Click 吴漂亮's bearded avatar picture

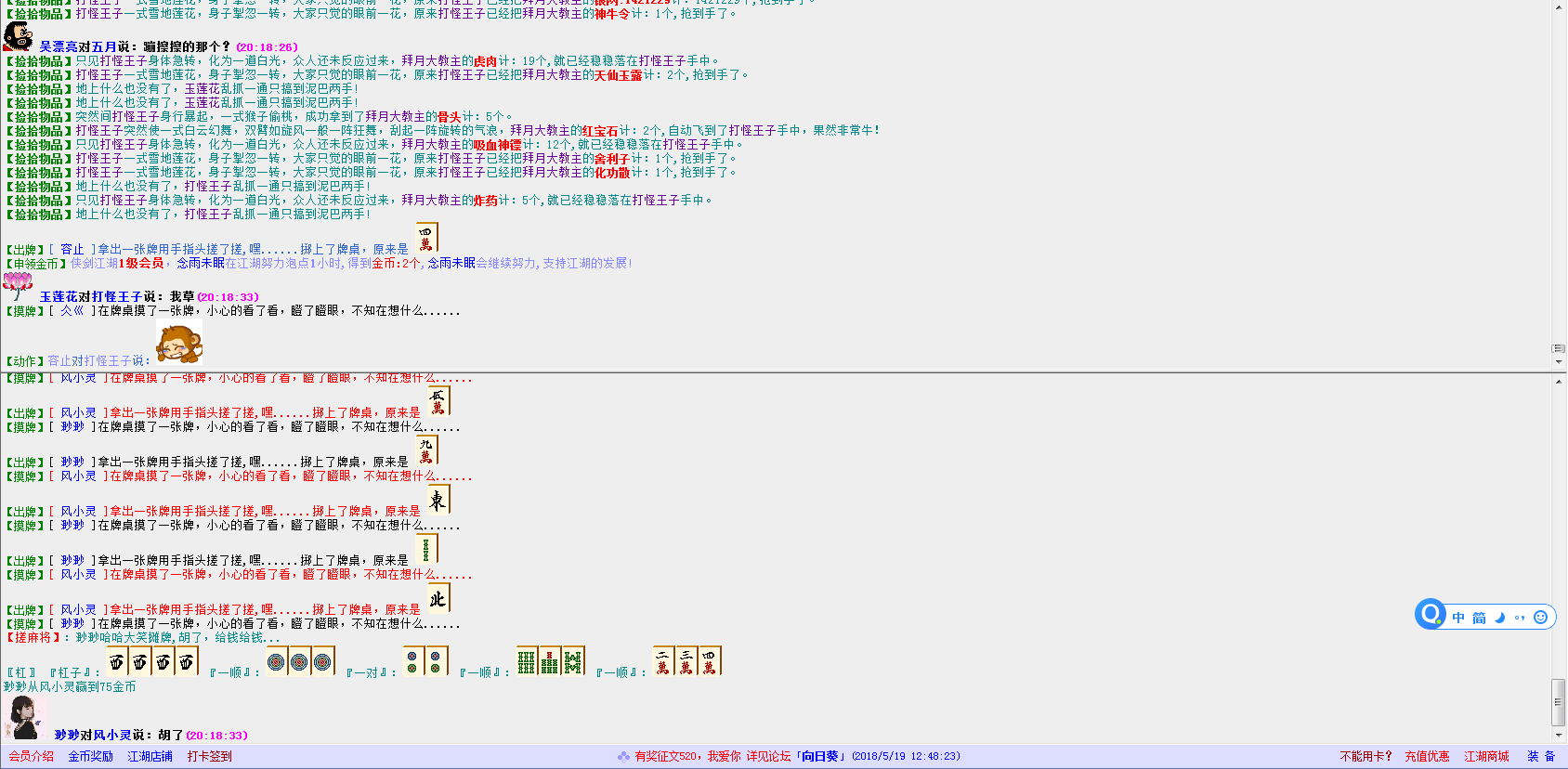coord(19,36)
